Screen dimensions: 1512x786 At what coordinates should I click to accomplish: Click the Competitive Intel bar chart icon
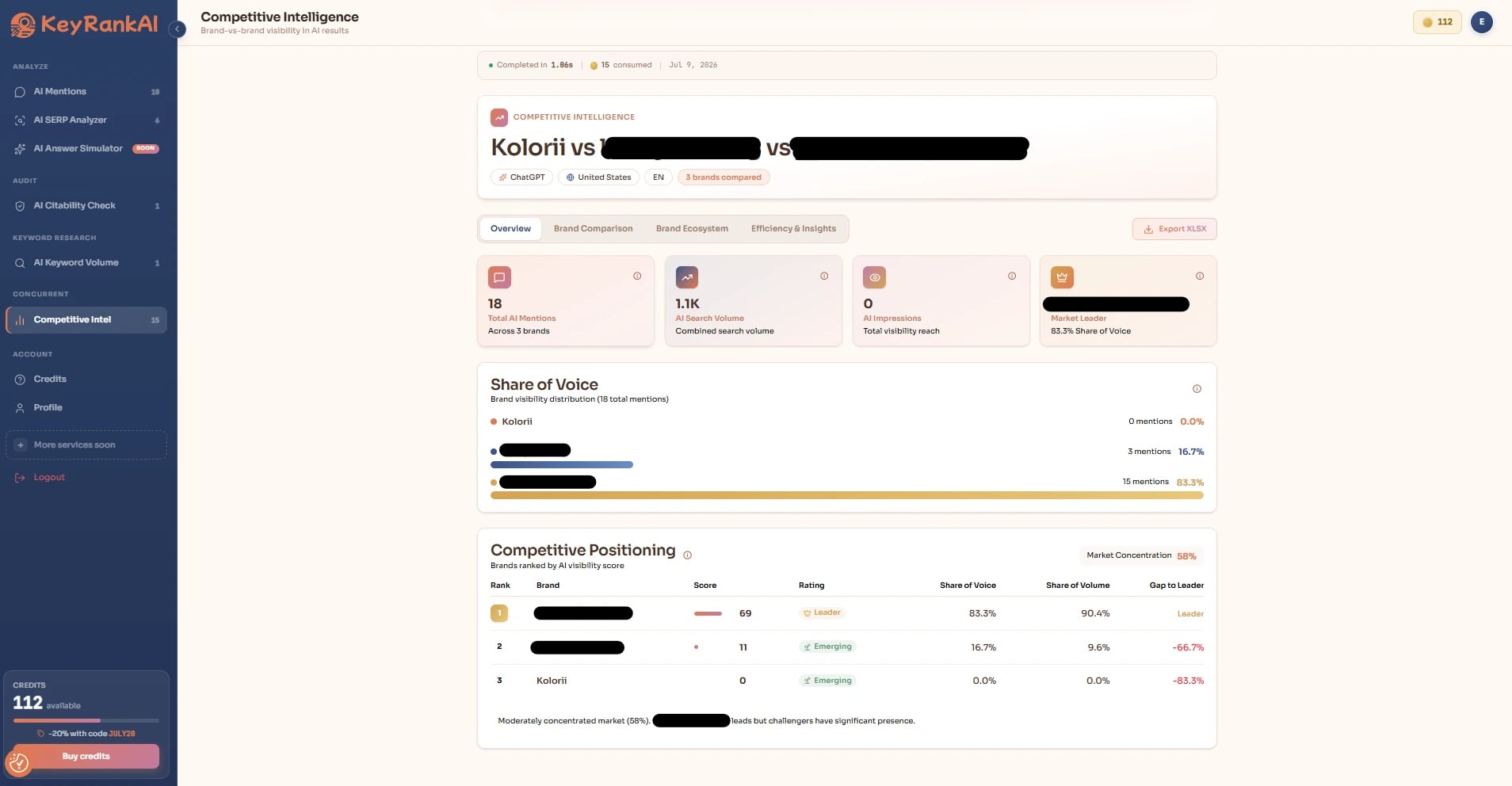click(x=20, y=320)
